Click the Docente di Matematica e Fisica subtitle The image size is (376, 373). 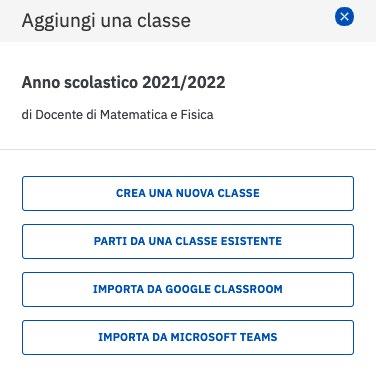click(117, 115)
